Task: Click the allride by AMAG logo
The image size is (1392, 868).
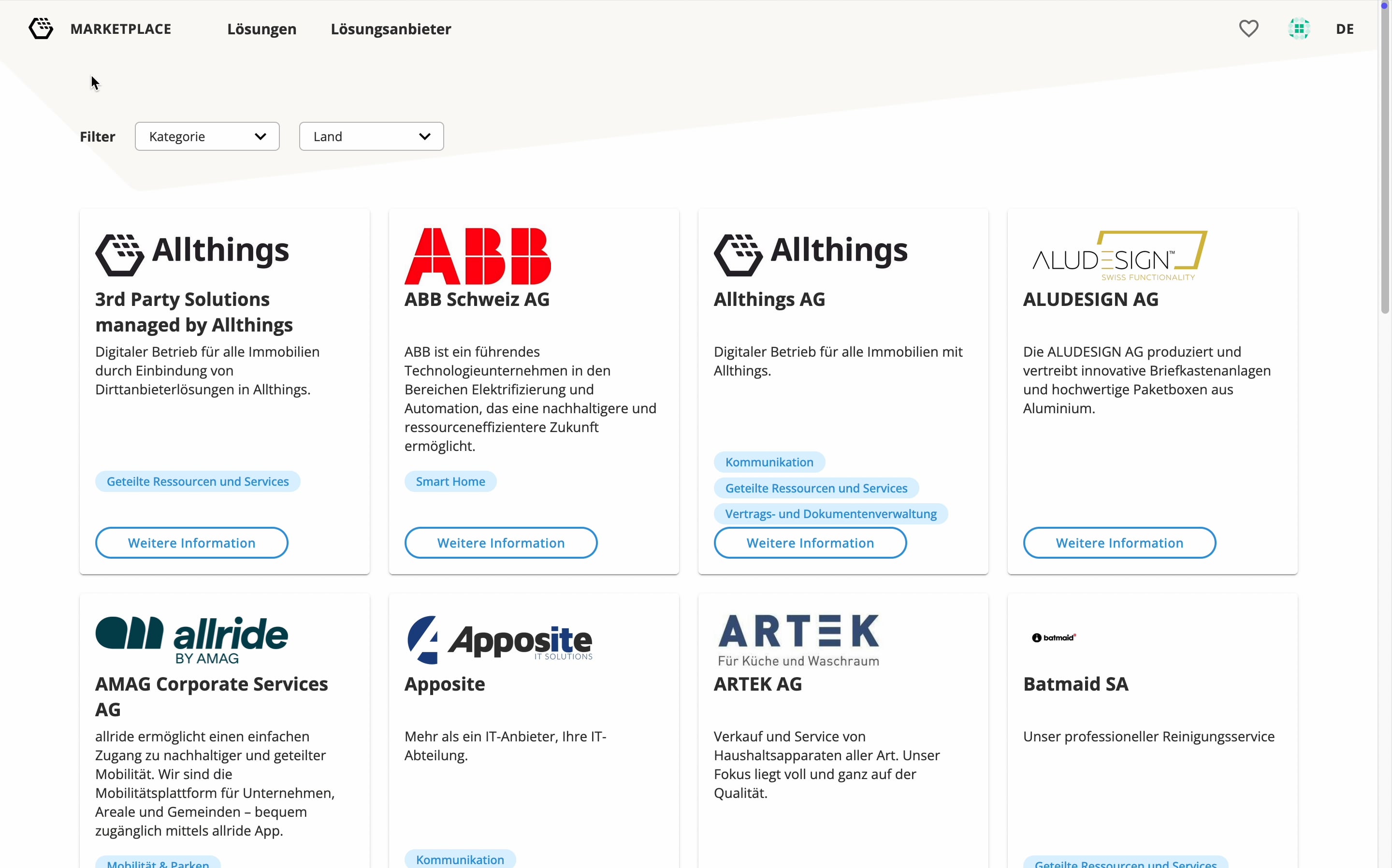Action: pos(192,640)
